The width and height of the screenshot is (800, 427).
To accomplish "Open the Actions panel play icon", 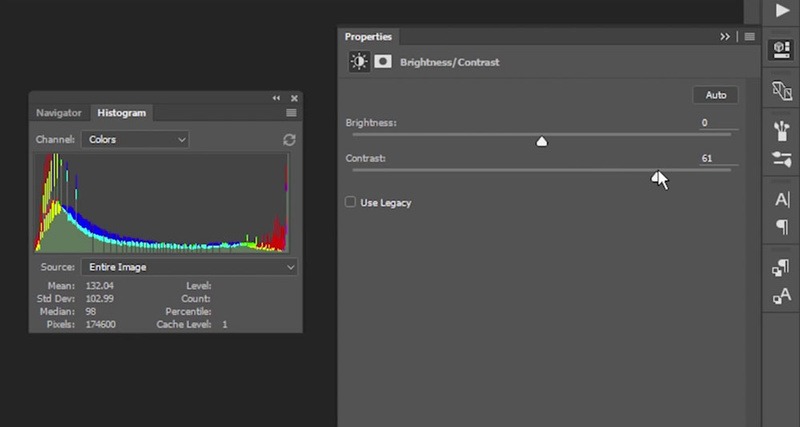I will tap(782, 11).
